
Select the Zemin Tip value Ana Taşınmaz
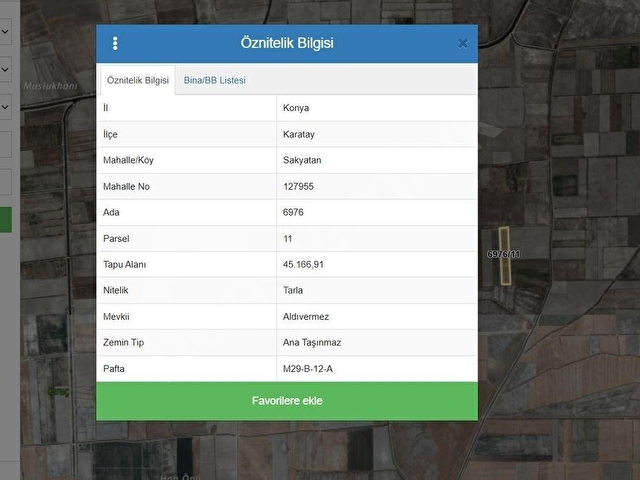pyautogui.click(x=312, y=342)
